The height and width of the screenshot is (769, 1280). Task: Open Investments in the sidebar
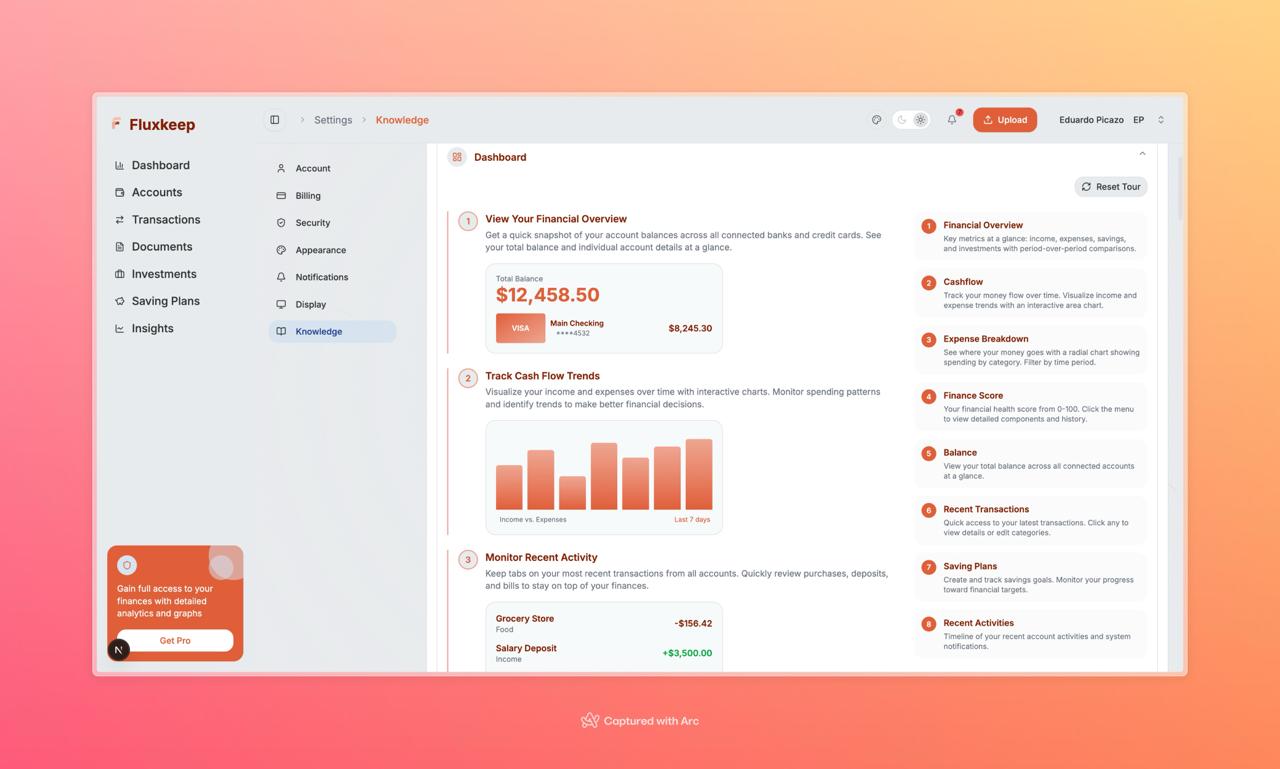163,274
